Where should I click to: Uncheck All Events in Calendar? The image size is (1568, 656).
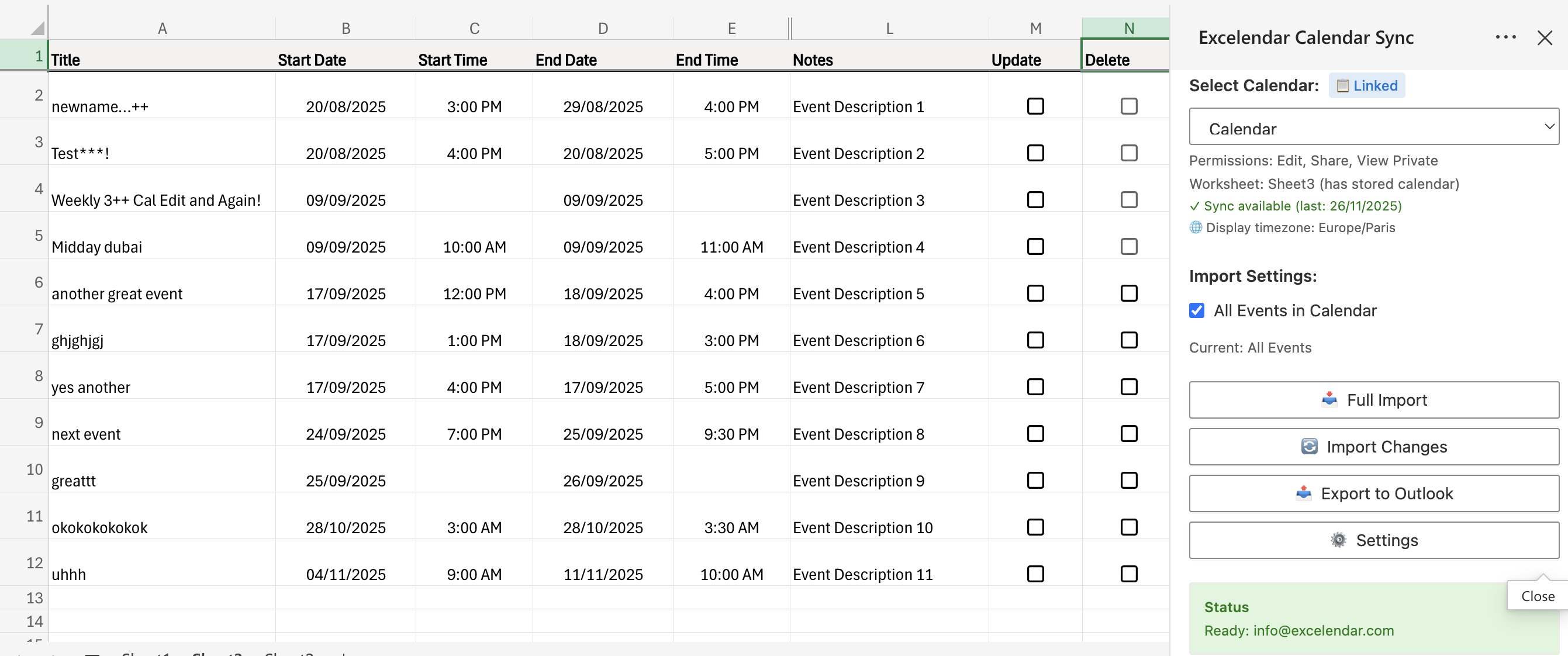[1197, 310]
